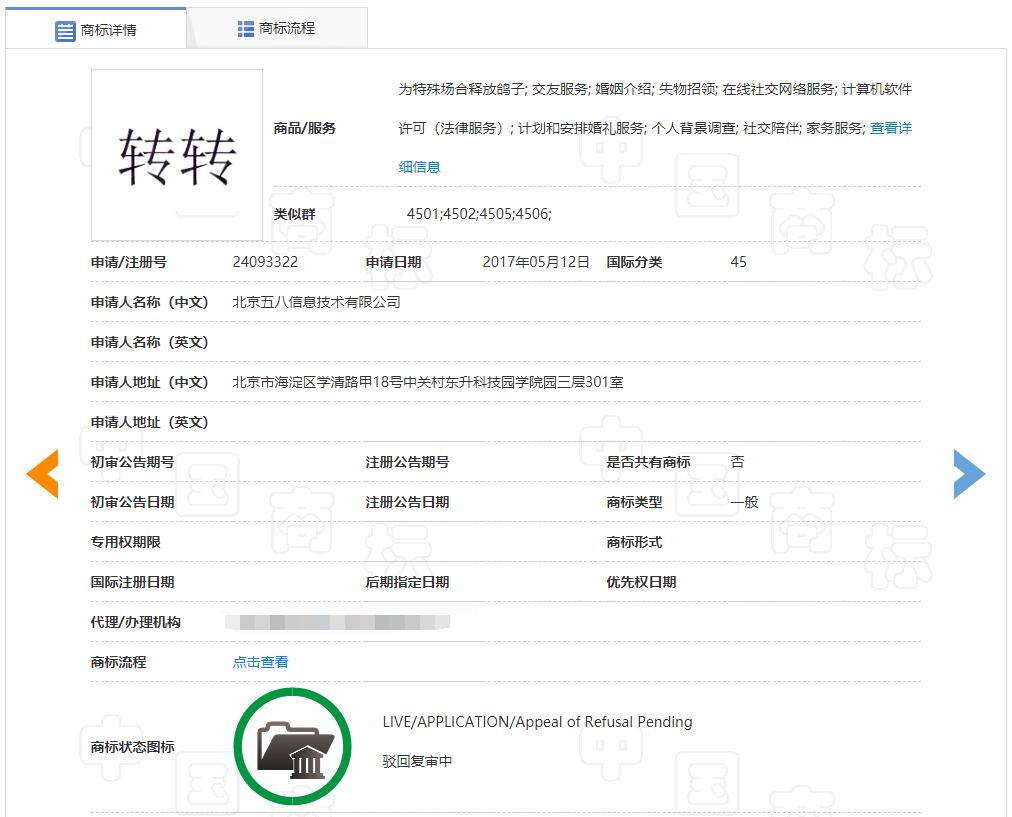The height and width of the screenshot is (817, 1012).
Task: Click the grid icon beside 商标流程
Action: [245, 29]
